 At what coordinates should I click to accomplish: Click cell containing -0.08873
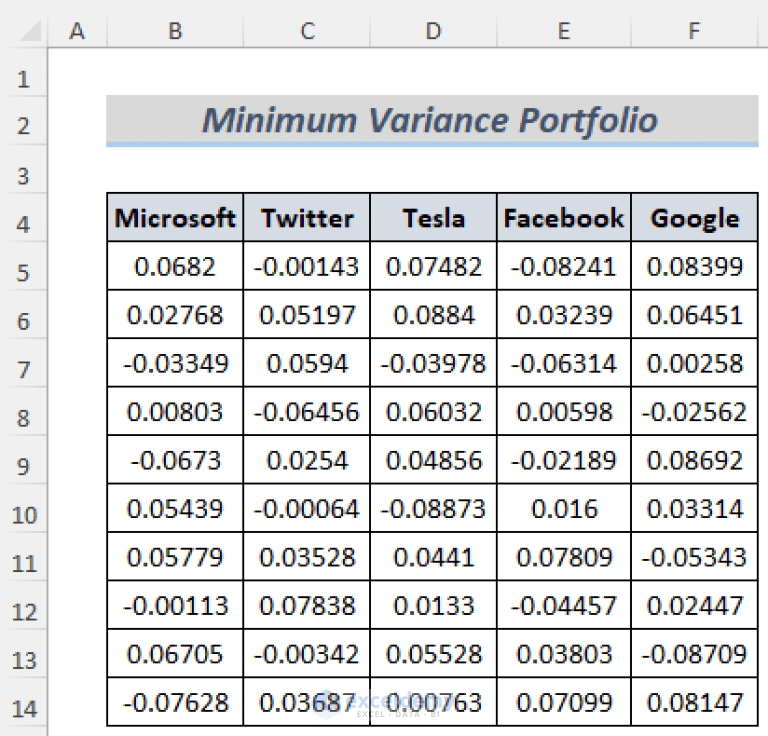tap(433, 508)
